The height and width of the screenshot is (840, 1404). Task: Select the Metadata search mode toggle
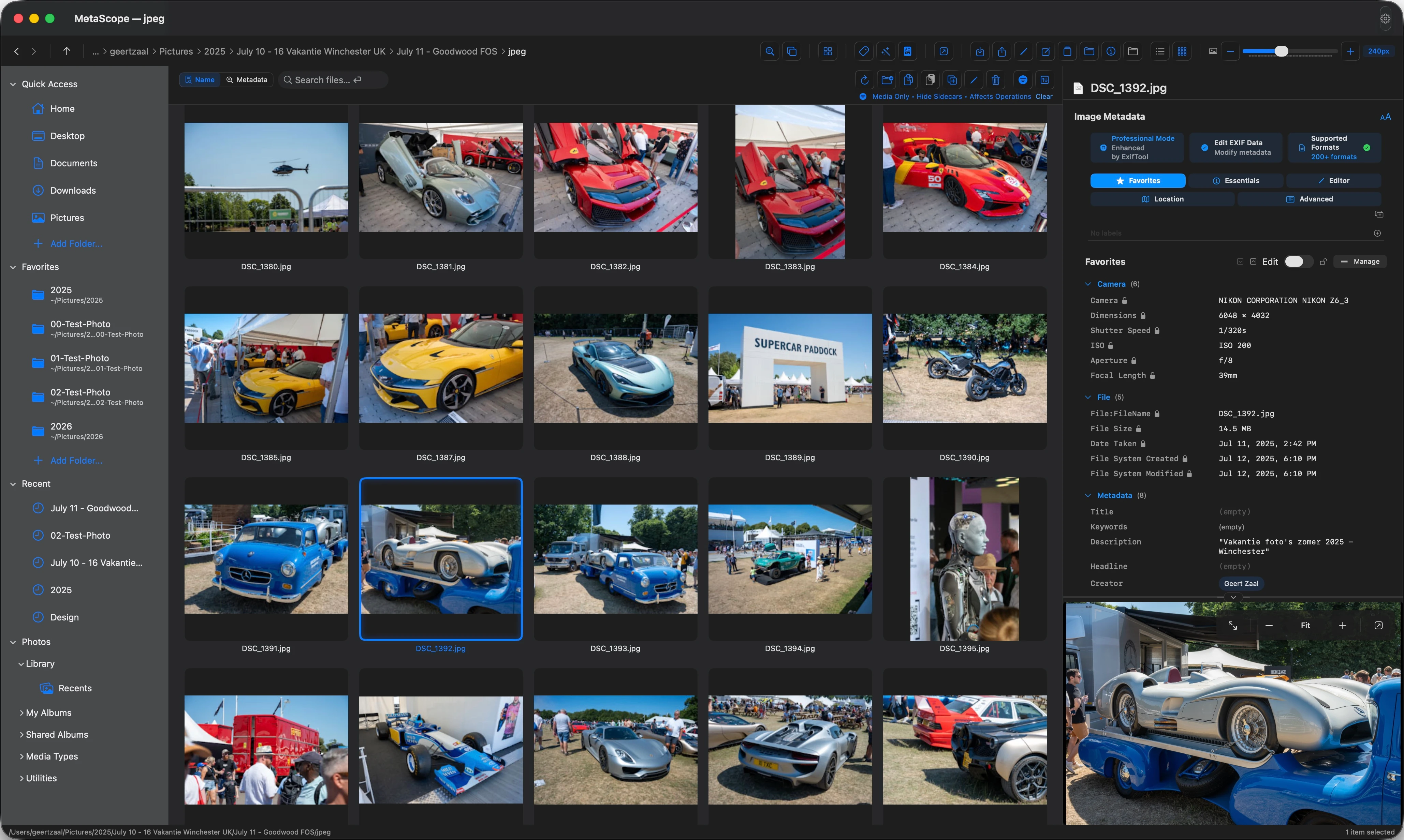[247, 80]
